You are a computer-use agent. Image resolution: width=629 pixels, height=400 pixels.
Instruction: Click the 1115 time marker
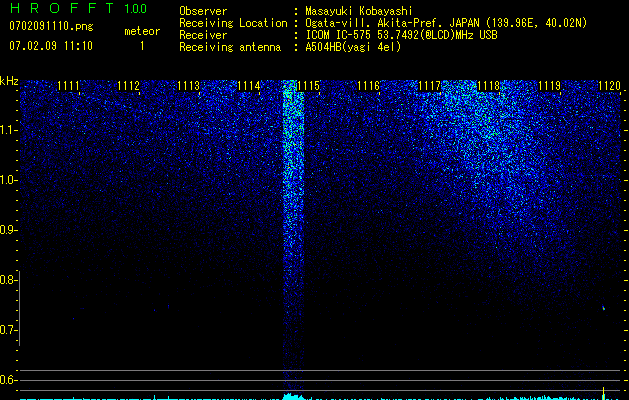click(x=308, y=86)
